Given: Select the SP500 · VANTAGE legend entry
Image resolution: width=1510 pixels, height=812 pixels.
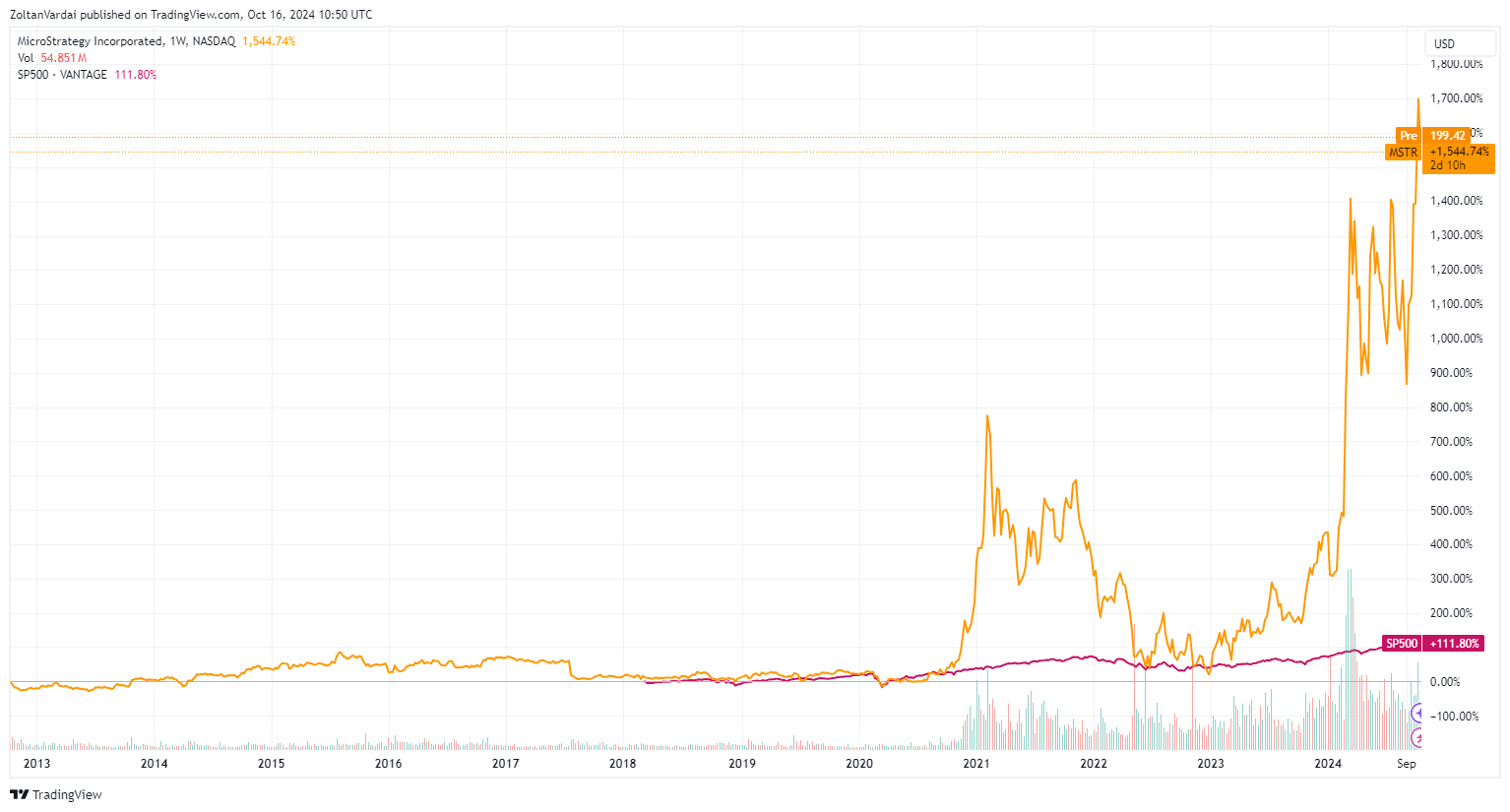Looking at the screenshot, I should (62, 75).
